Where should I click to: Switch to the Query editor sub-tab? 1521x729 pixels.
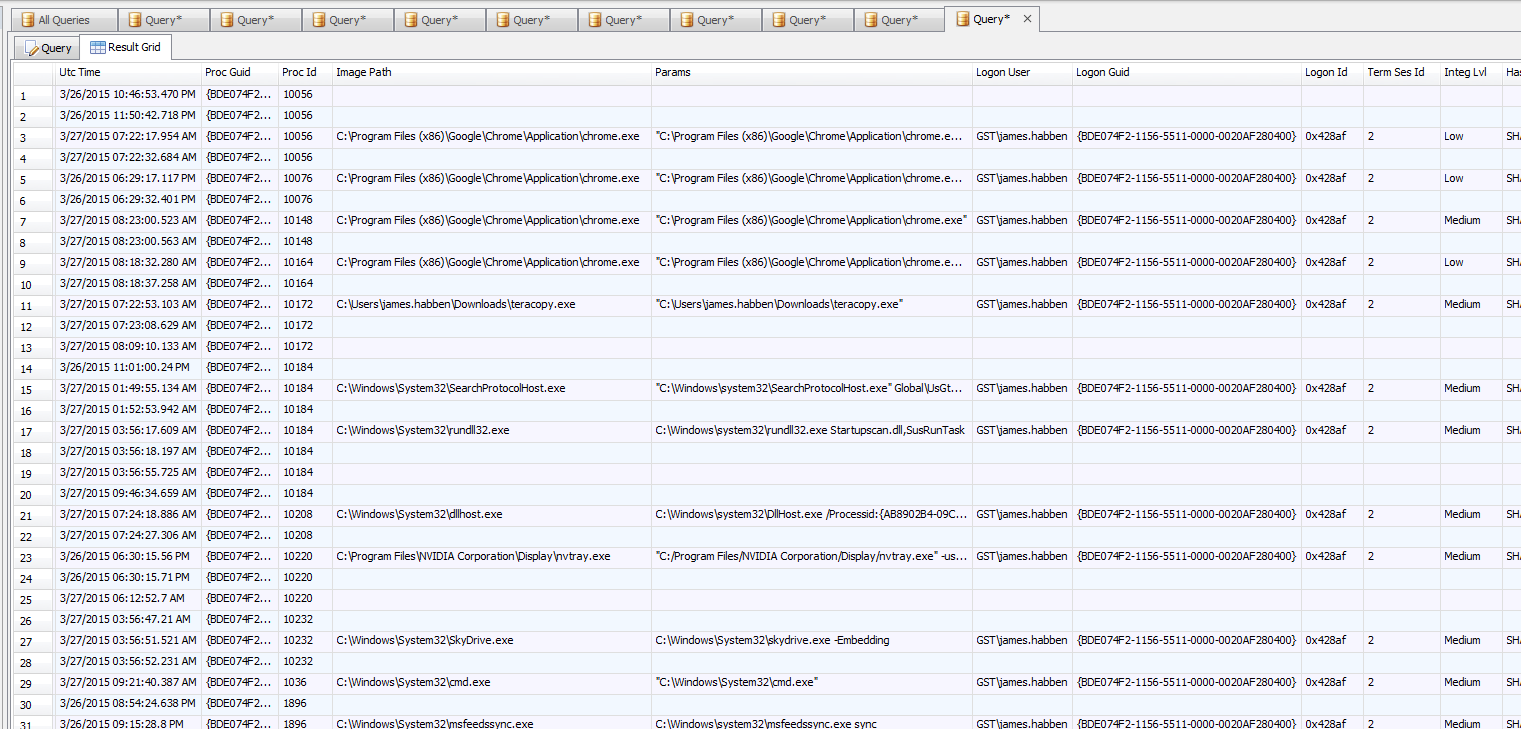47,47
